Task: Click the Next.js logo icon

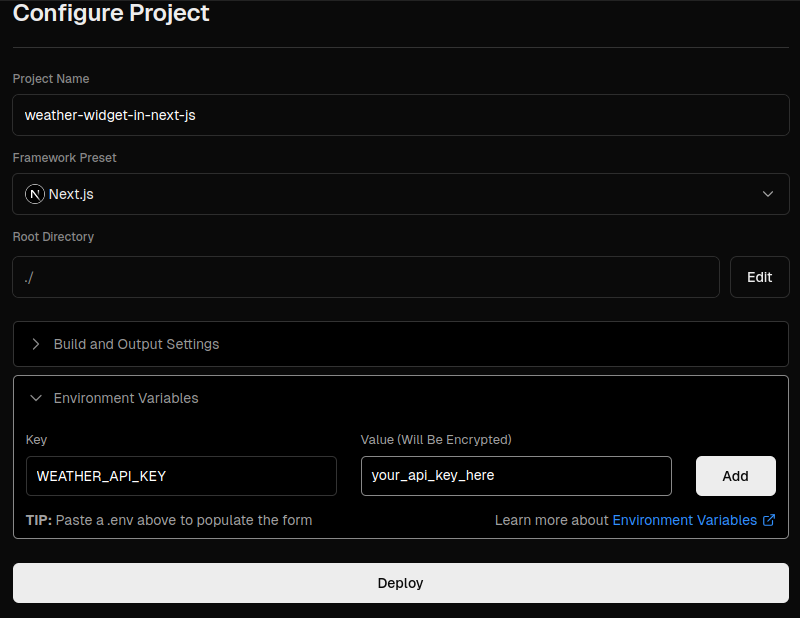Action: point(35,194)
